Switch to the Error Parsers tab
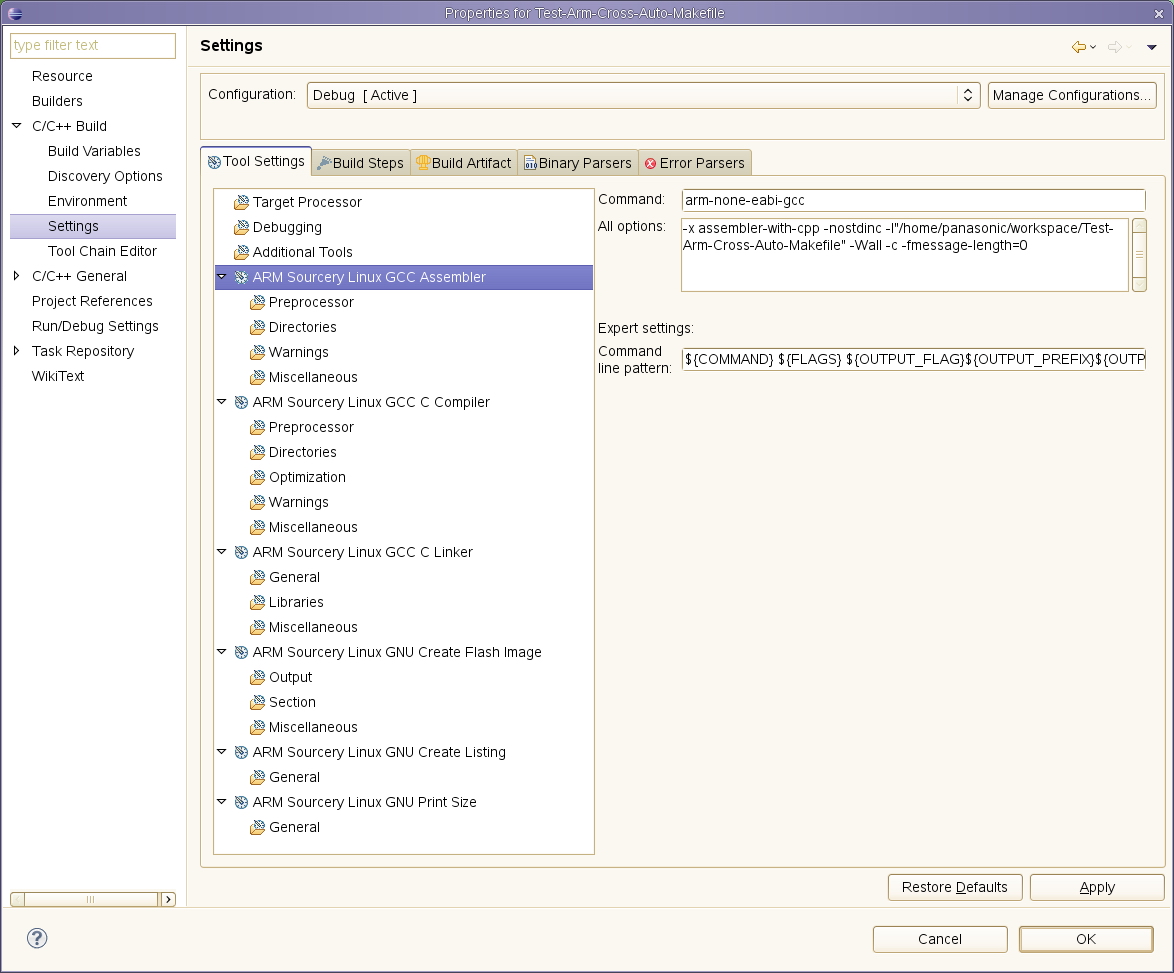The width and height of the screenshot is (1174, 973). pyautogui.click(x=695, y=163)
